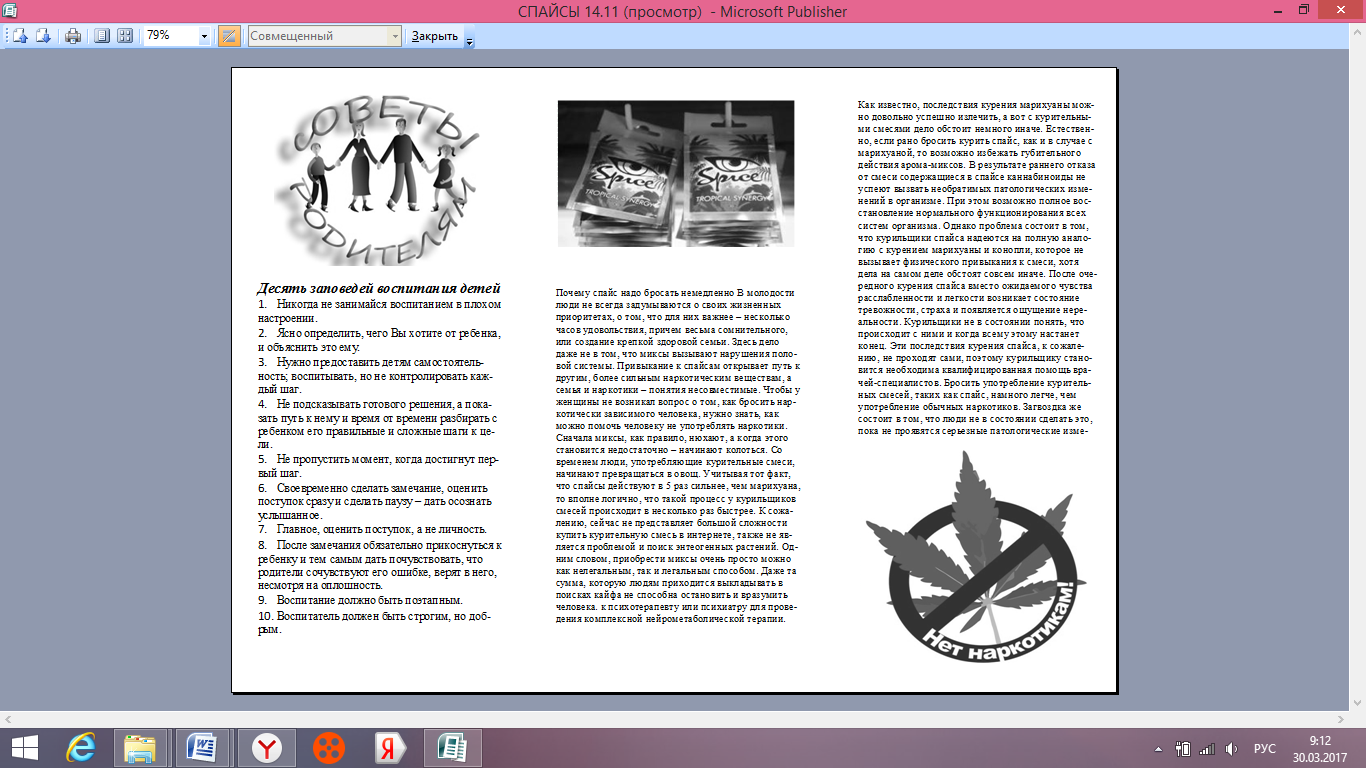Viewport: 1366px width, 768px height.
Task: Open Yandex Browser round icon on taskbar
Action: (266, 748)
